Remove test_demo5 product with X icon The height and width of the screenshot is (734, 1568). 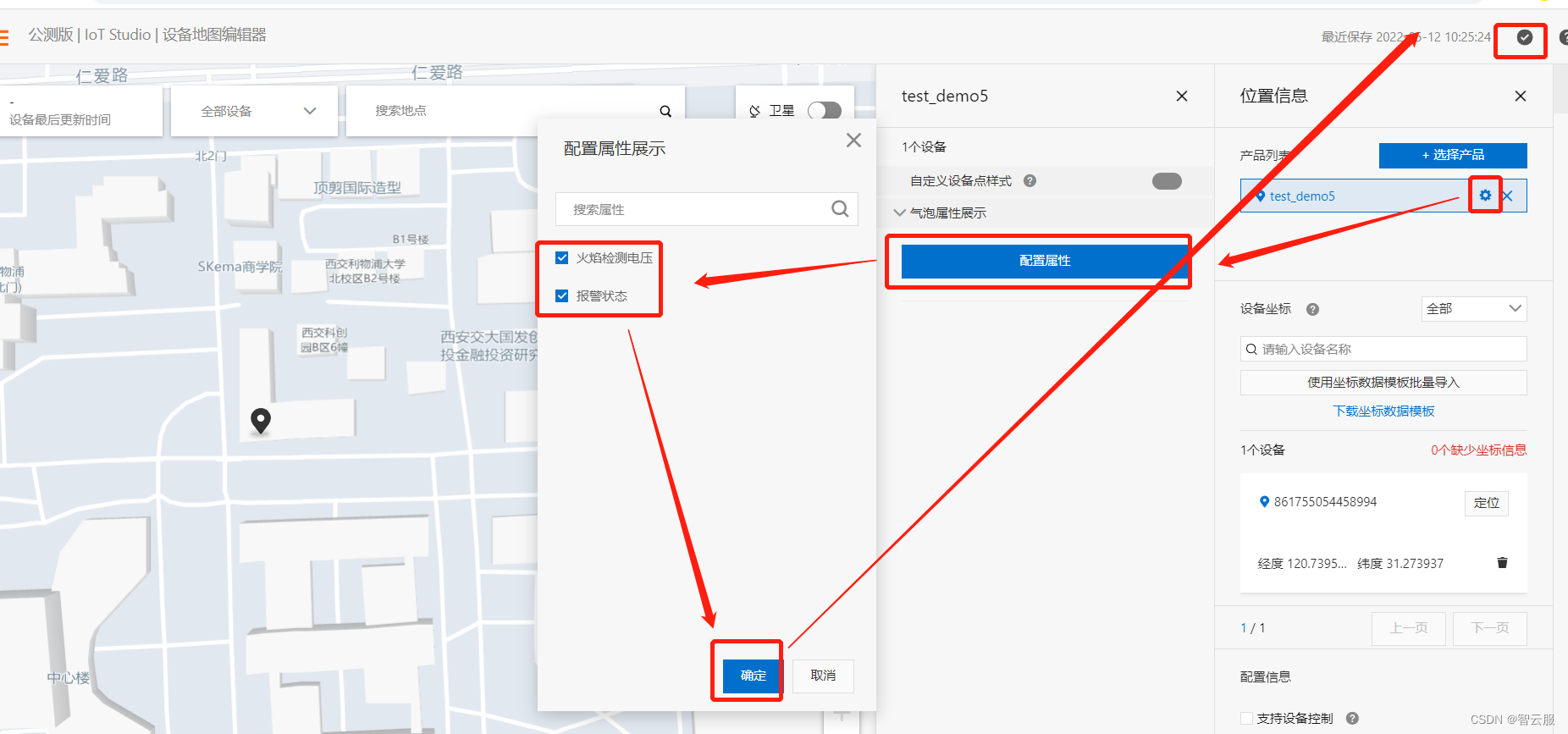[1508, 196]
